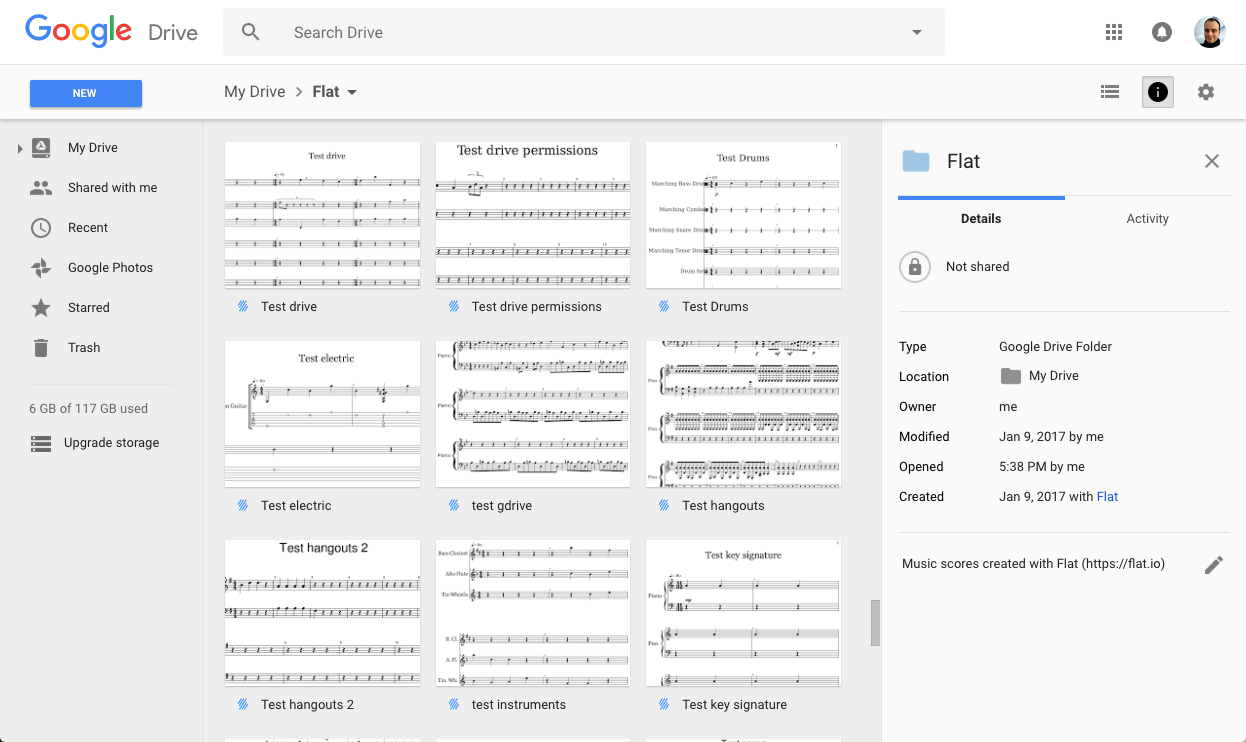1246x742 pixels.
Task: Go to Google Photos
Action: click(x=110, y=267)
